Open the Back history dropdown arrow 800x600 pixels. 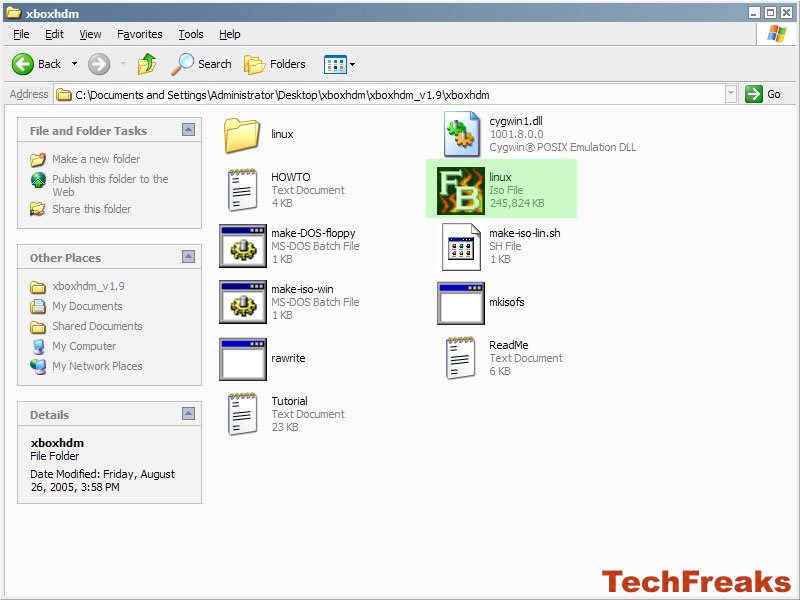point(74,64)
